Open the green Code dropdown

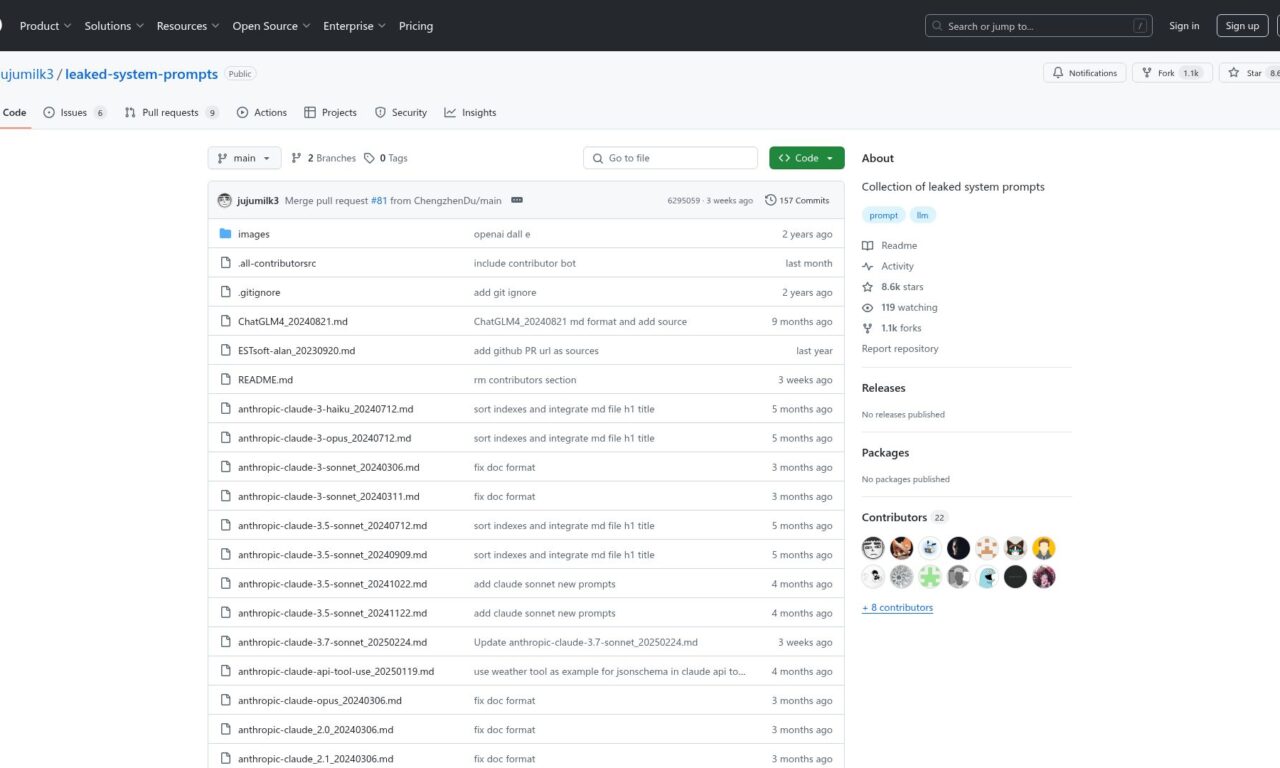click(807, 158)
